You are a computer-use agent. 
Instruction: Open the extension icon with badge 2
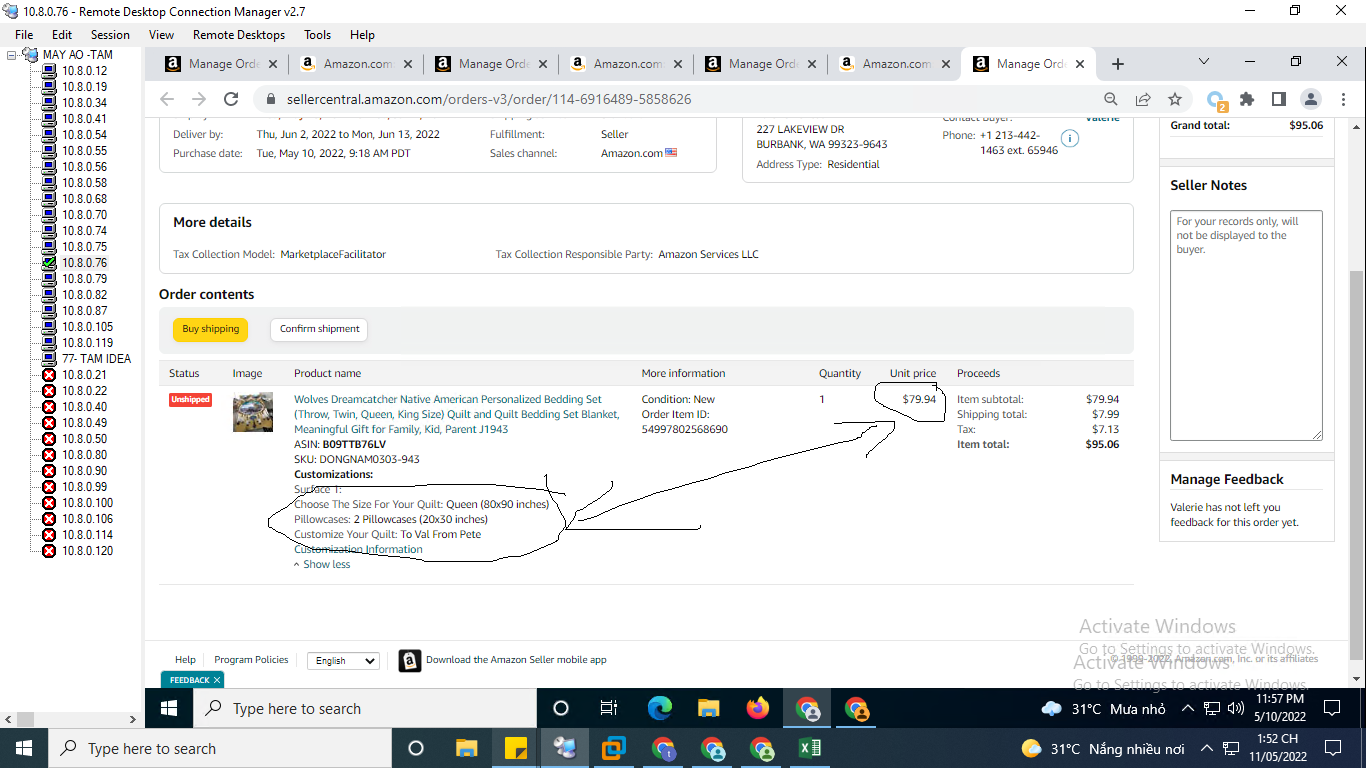pos(1217,100)
